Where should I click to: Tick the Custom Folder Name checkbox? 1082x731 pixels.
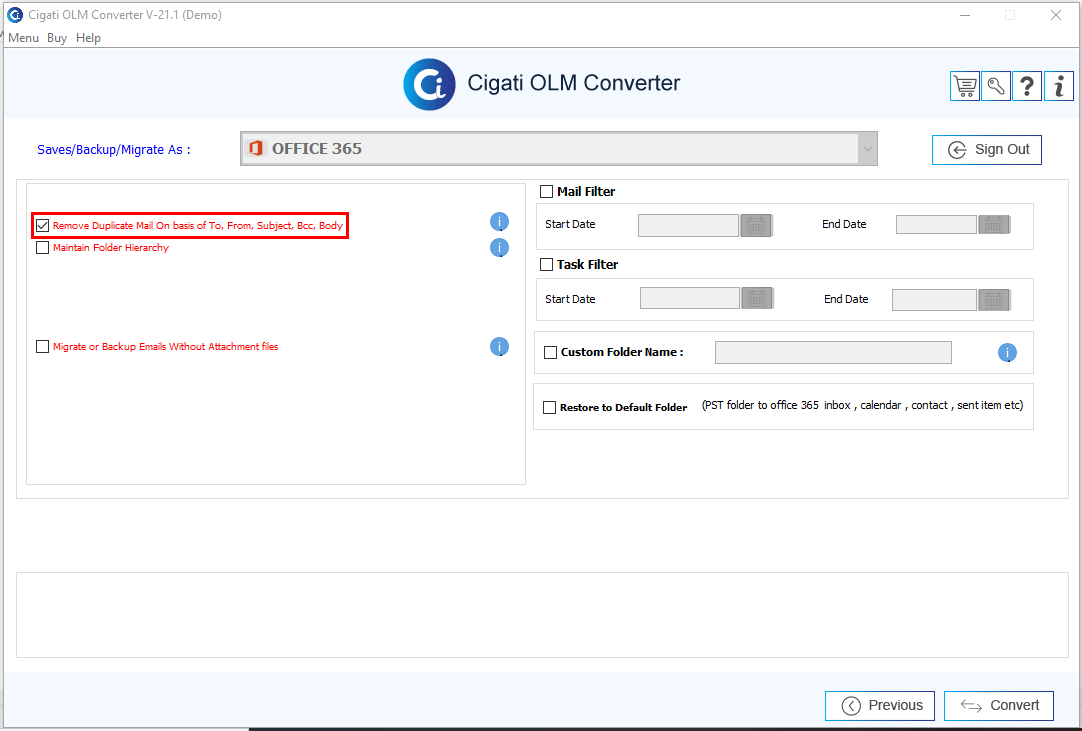click(x=551, y=352)
